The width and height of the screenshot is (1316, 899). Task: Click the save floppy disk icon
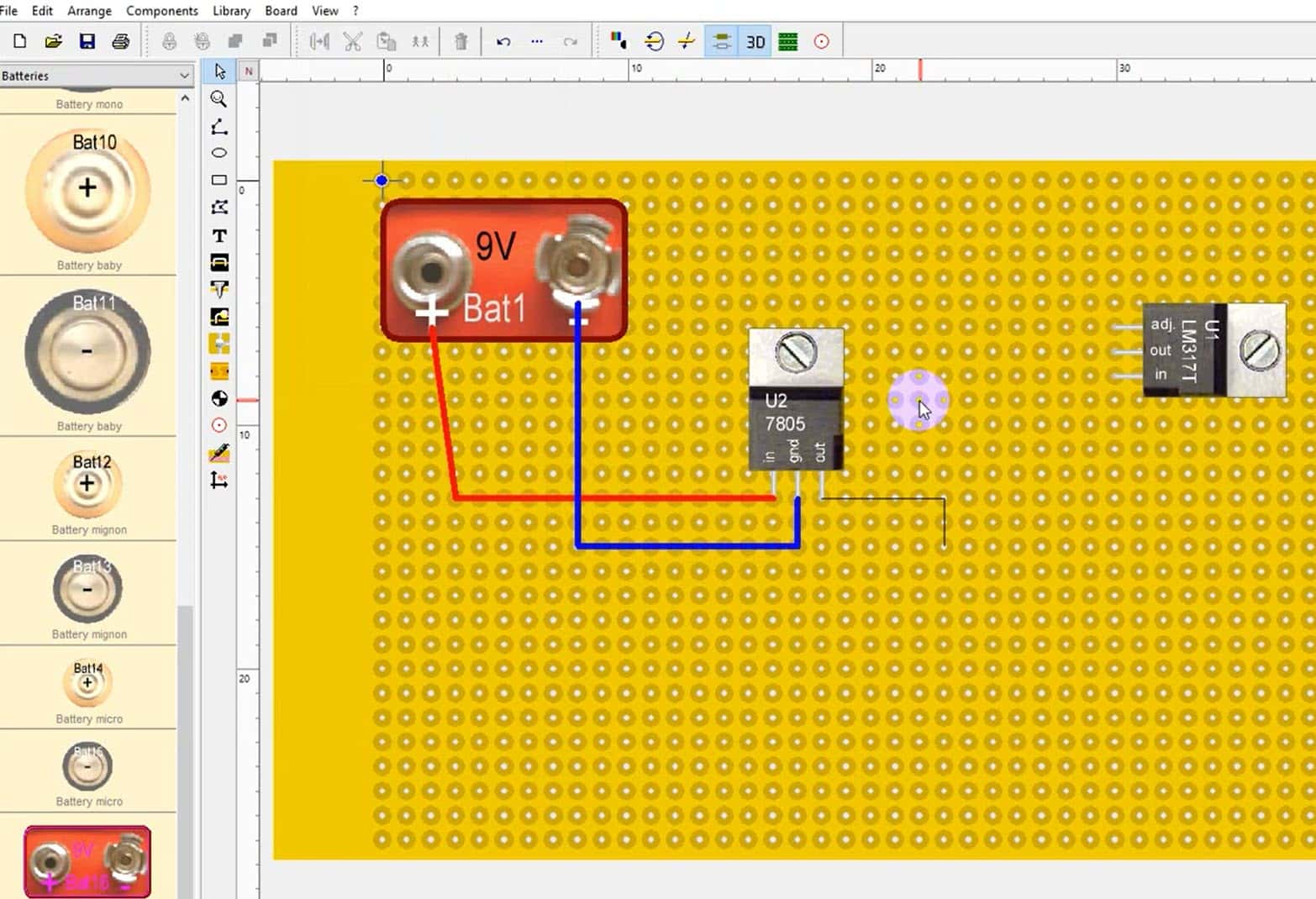pyautogui.click(x=87, y=41)
